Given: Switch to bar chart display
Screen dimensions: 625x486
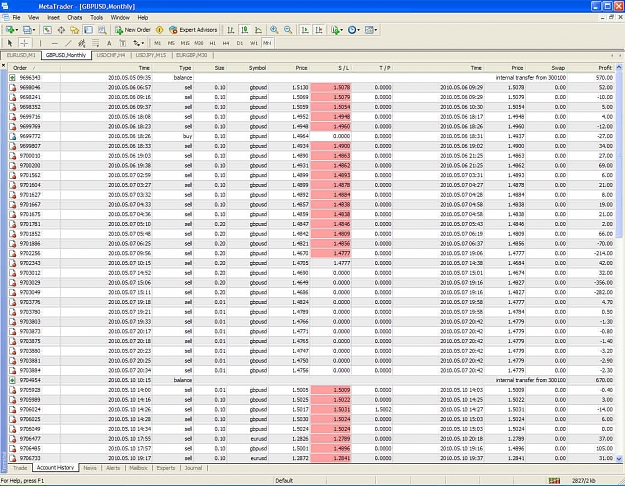Looking at the screenshot, I should click(231, 30).
